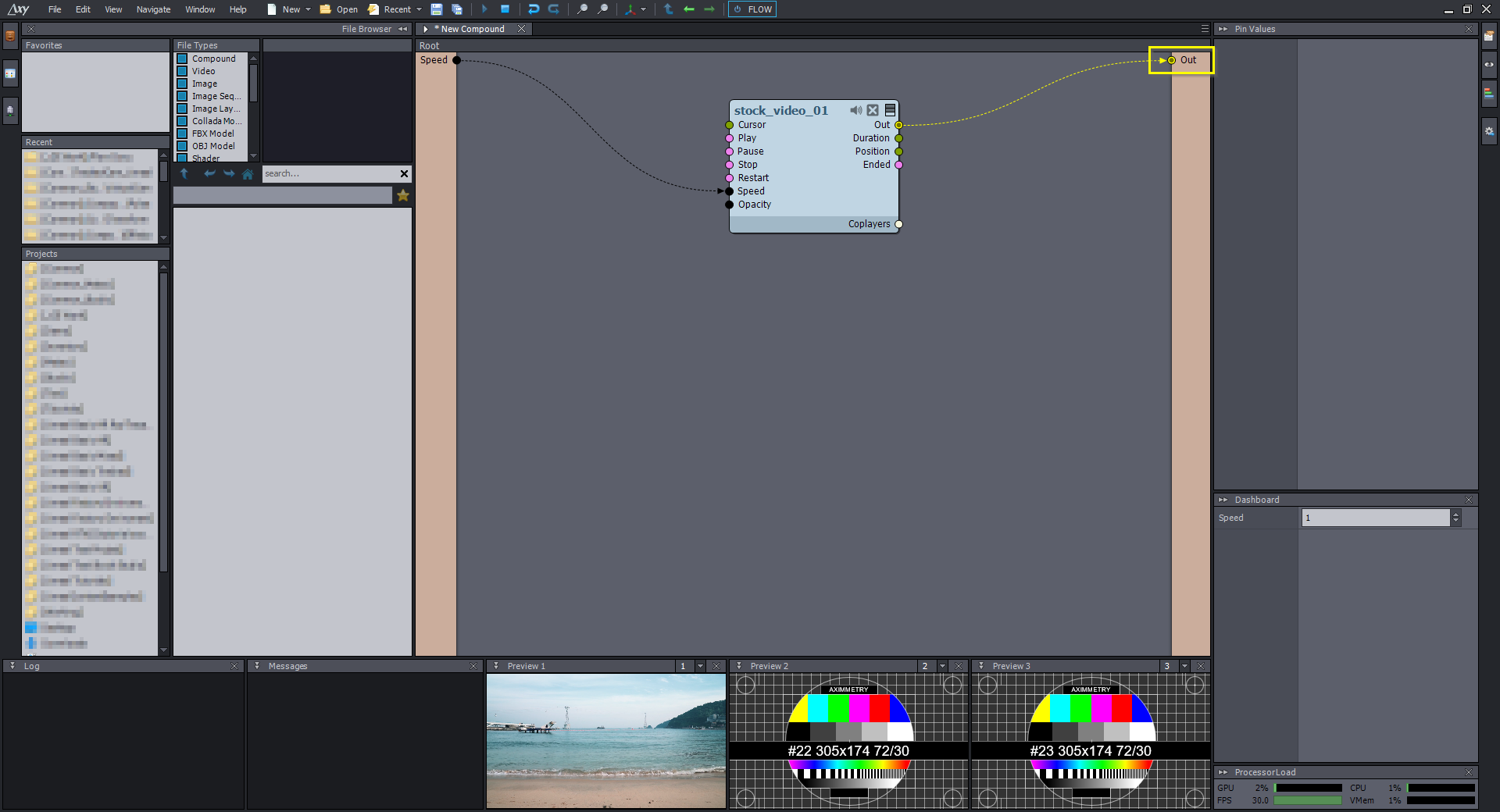Click the gold favorites star icon
Image resolution: width=1500 pixels, height=812 pixels.
(x=403, y=195)
